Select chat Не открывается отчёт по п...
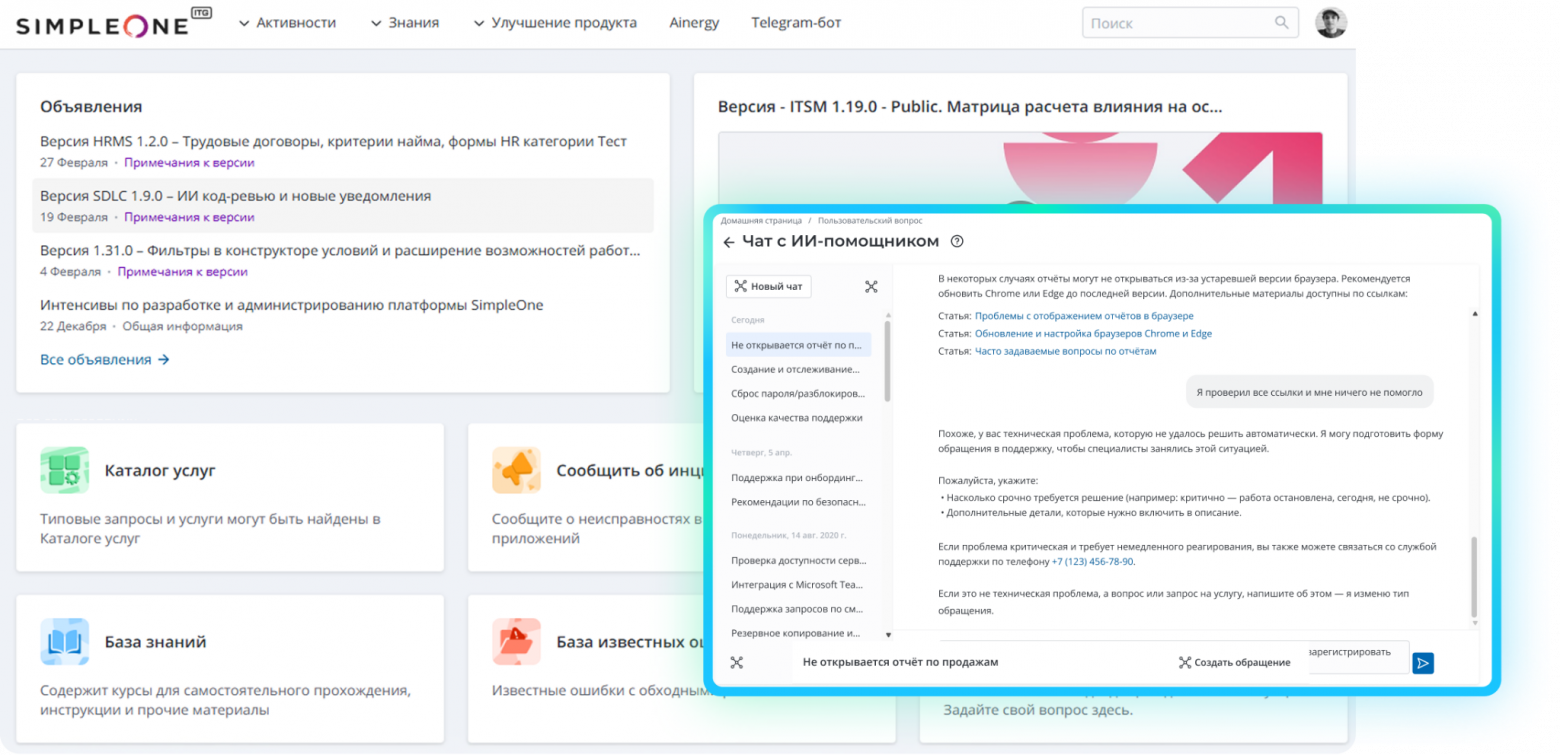Viewport: 1560px width, 755px height. [798, 345]
